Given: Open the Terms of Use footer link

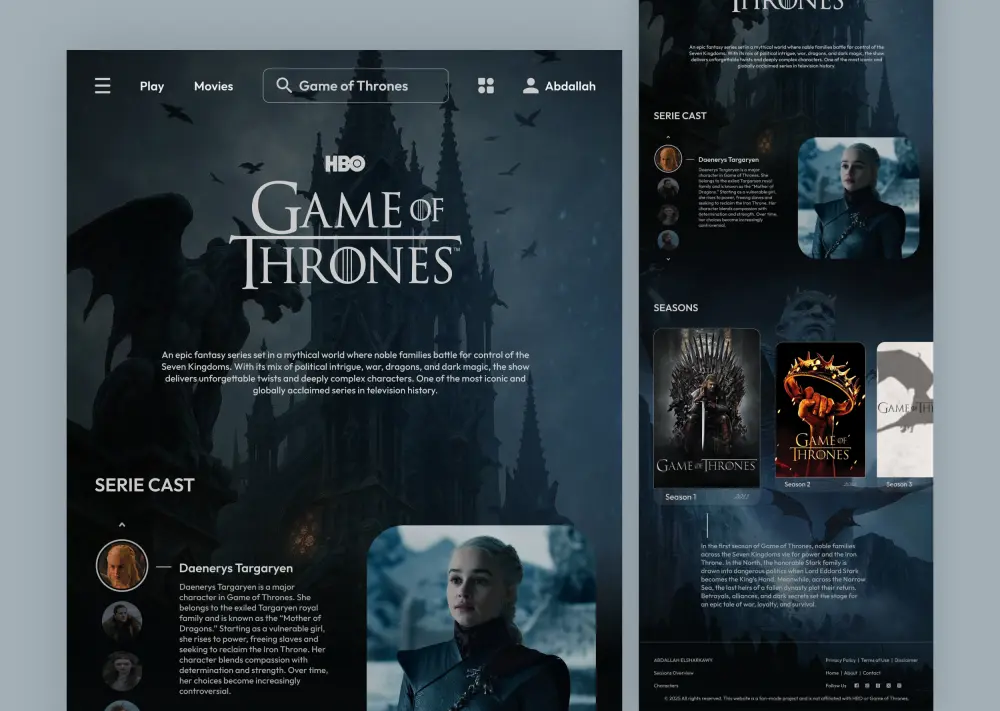Looking at the screenshot, I should tap(874, 660).
